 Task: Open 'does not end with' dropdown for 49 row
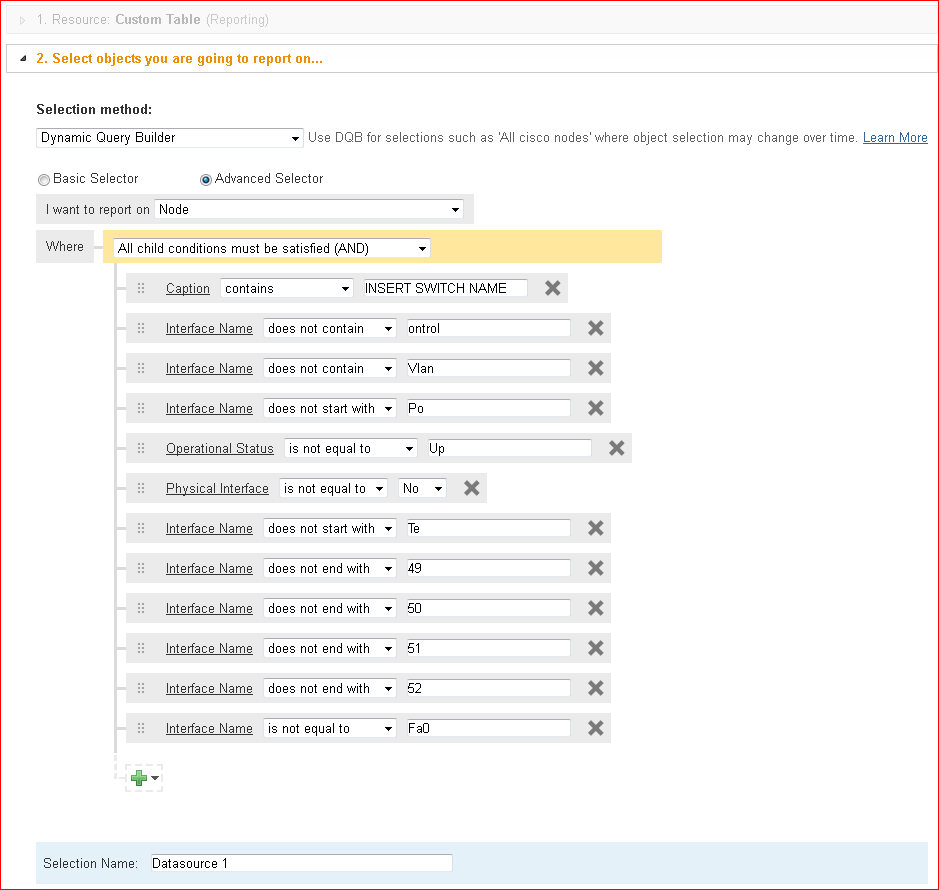click(329, 568)
